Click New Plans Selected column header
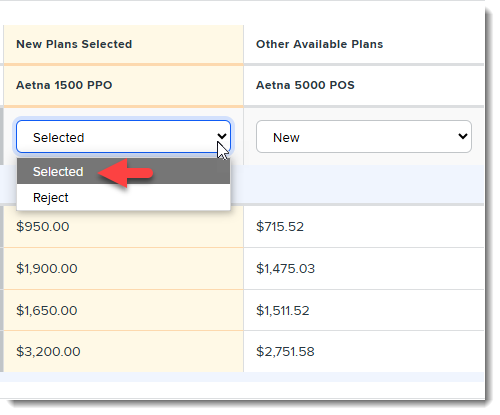Viewport: 500px width, 415px height. (x=74, y=44)
